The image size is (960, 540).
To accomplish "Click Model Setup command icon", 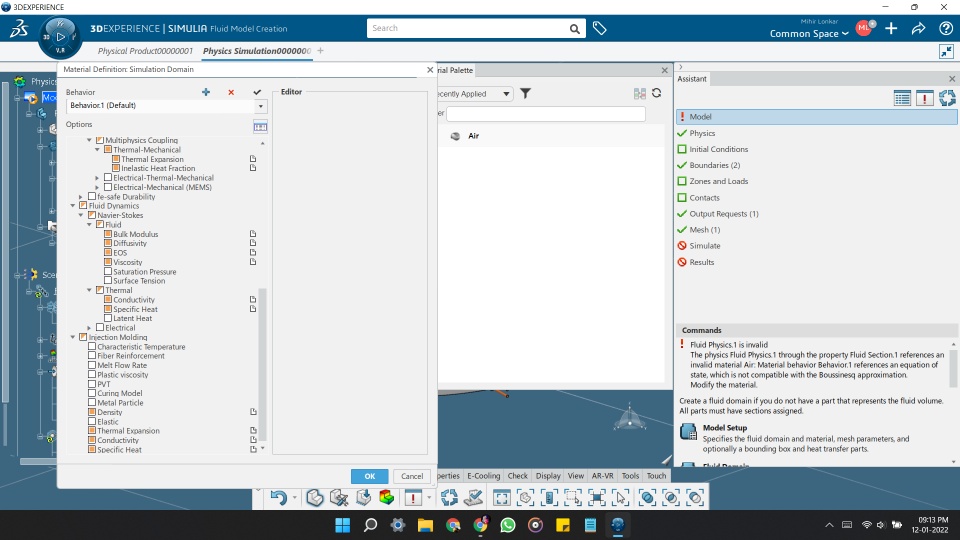I will (x=689, y=432).
